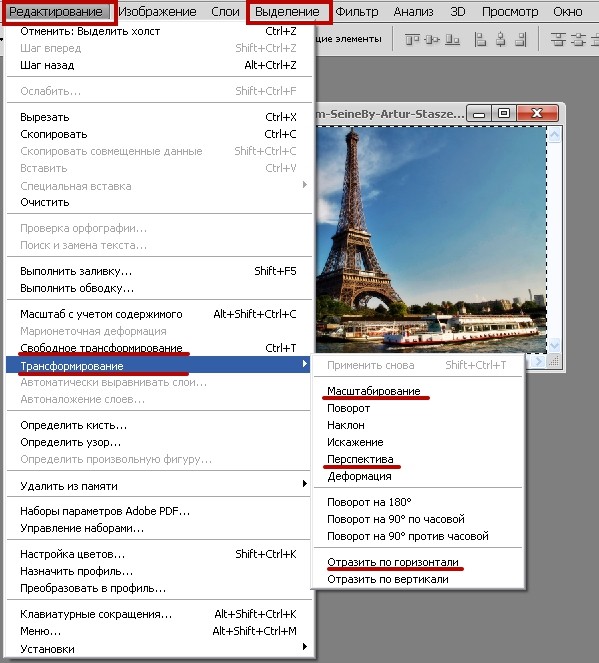Select the Distribute vertical centers icon
Screen dimensions: 599x663
(578, 40)
